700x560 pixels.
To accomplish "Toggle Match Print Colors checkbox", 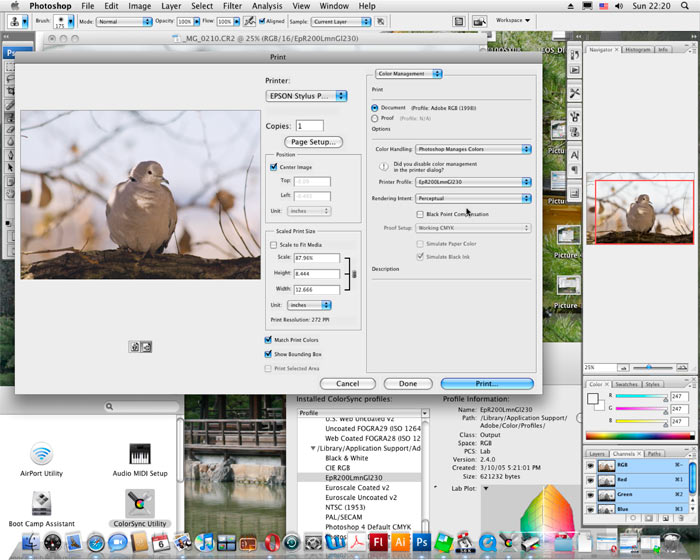I will pyautogui.click(x=268, y=340).
